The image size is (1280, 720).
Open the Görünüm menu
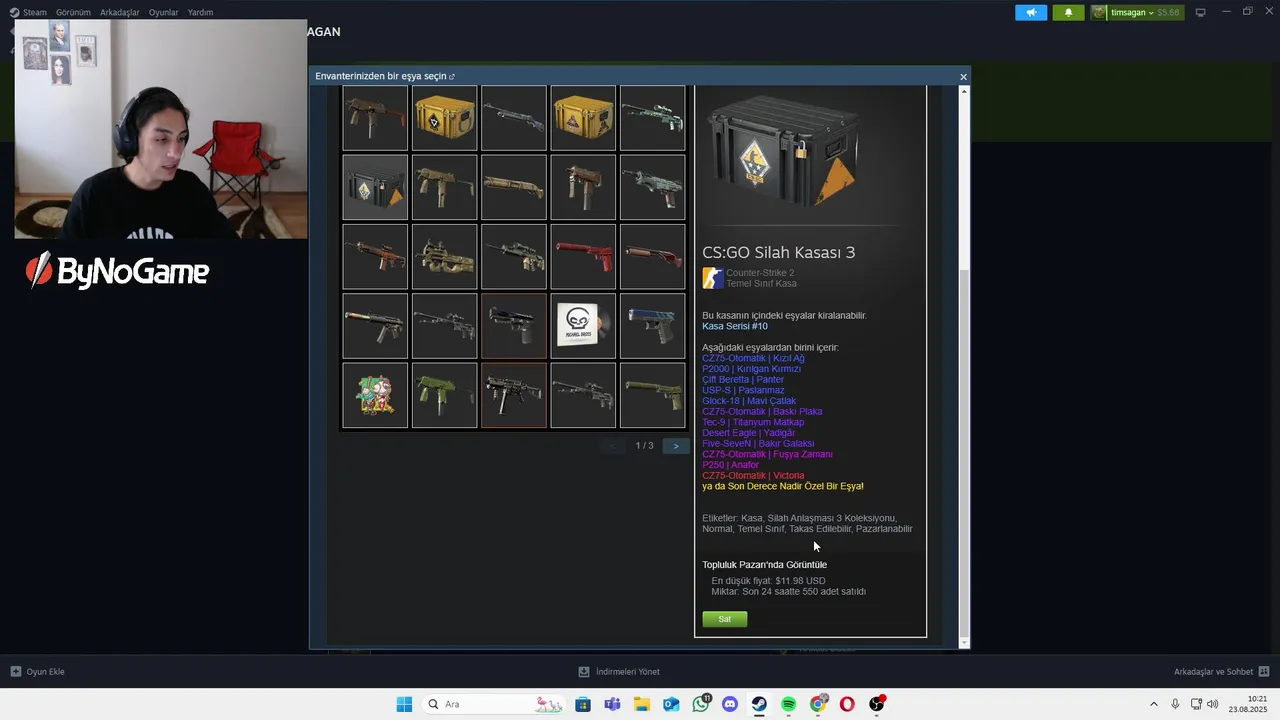(x=73, y=12)
